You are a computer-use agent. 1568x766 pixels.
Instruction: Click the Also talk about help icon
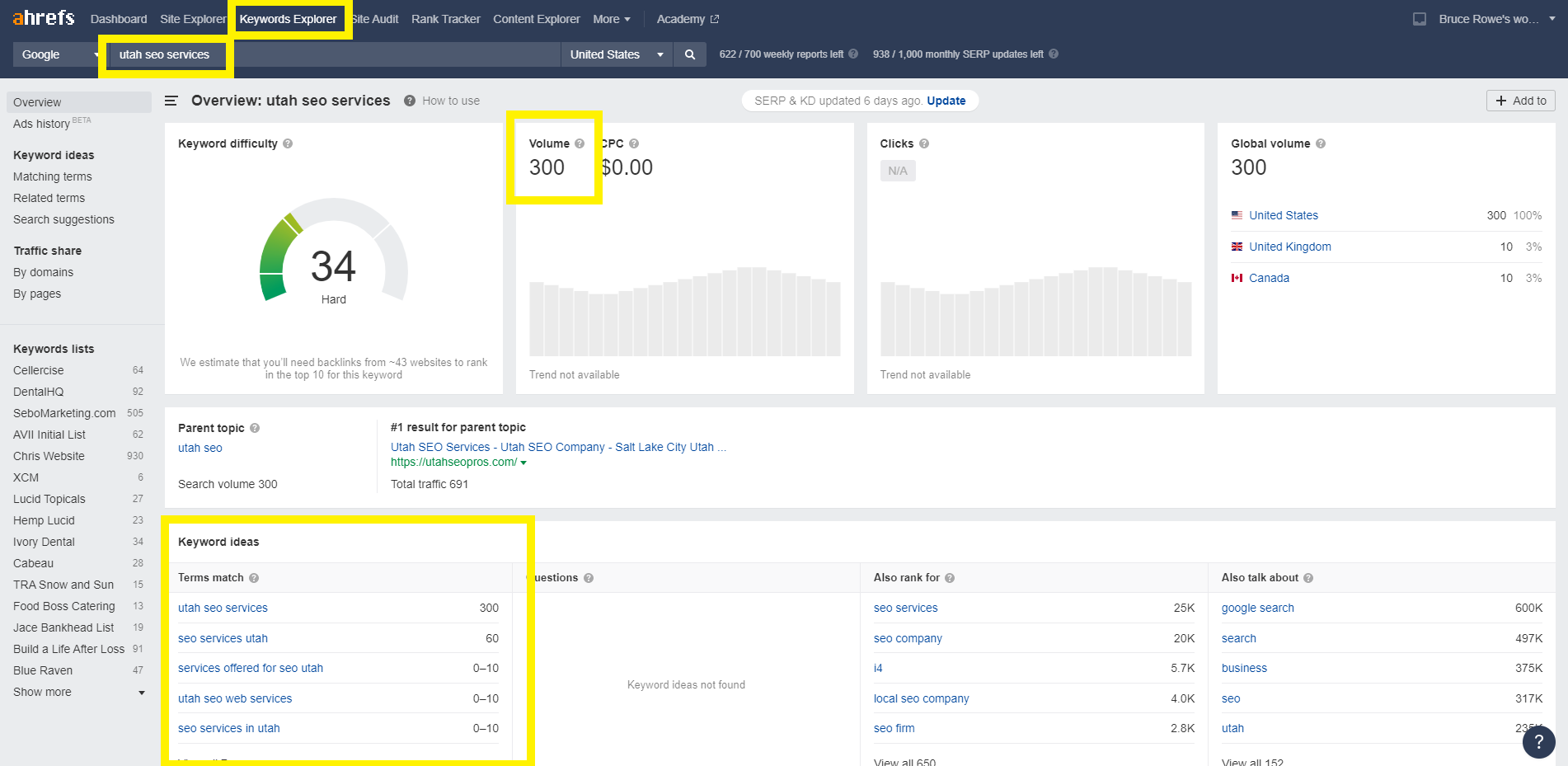coord(1308,578)
